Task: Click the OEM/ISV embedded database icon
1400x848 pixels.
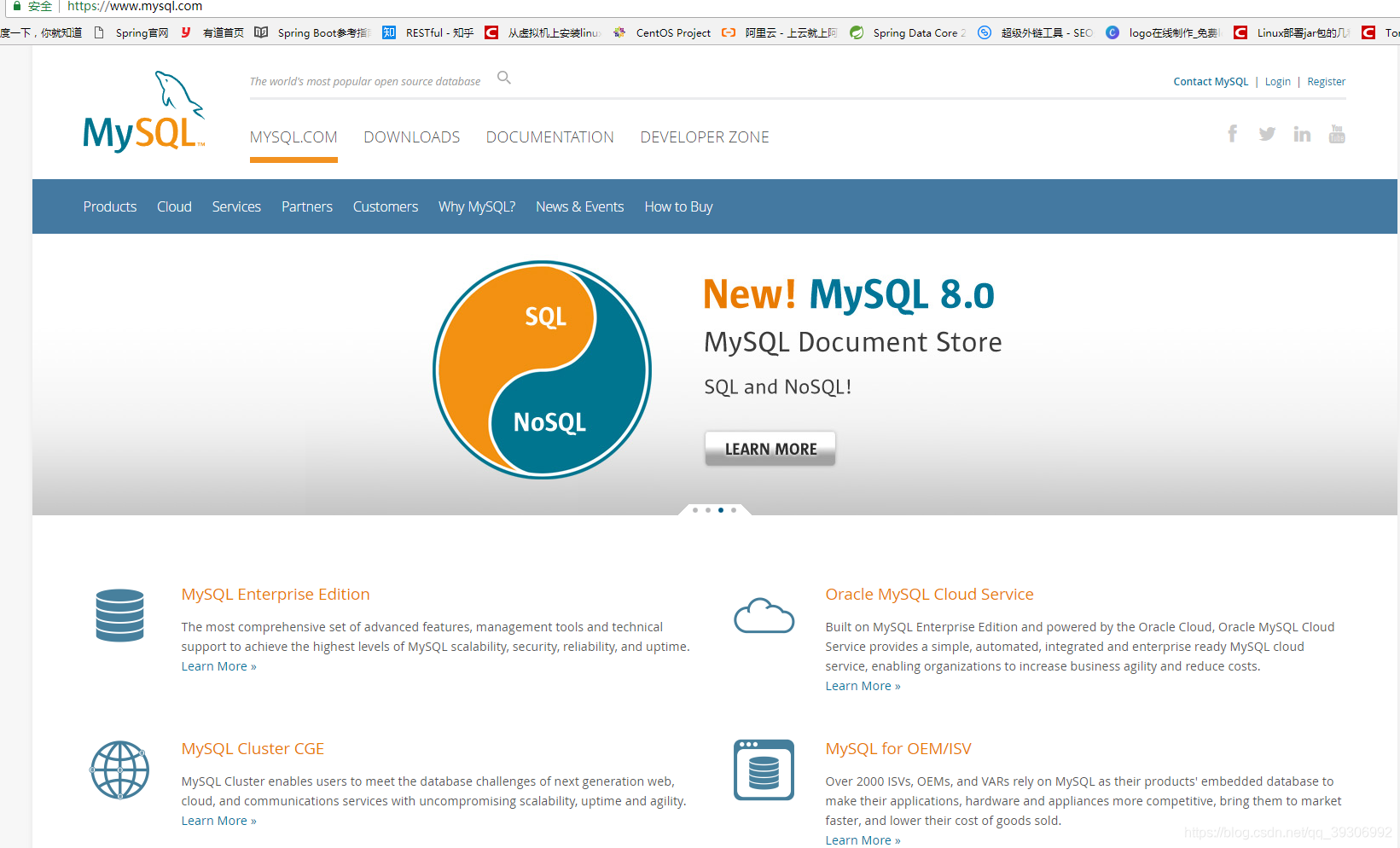Action: pyautogui.click(x=764, y=770)
